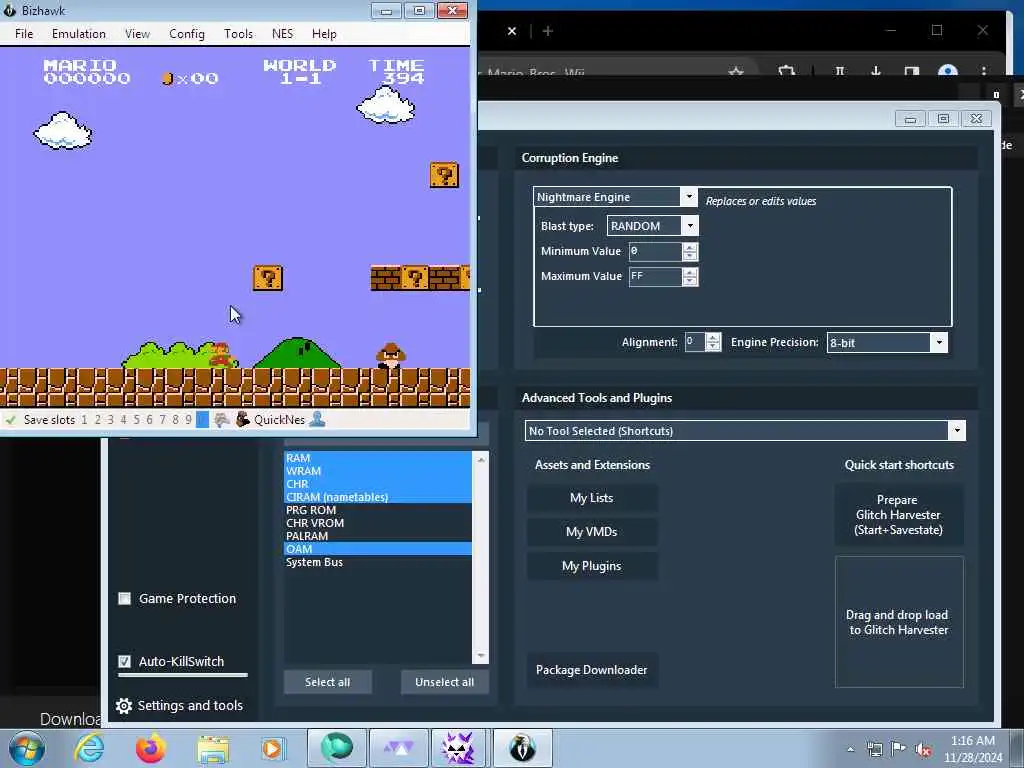Select save slot 5
The height and width of the screenshot is (768, 1024).
(136, 420)
